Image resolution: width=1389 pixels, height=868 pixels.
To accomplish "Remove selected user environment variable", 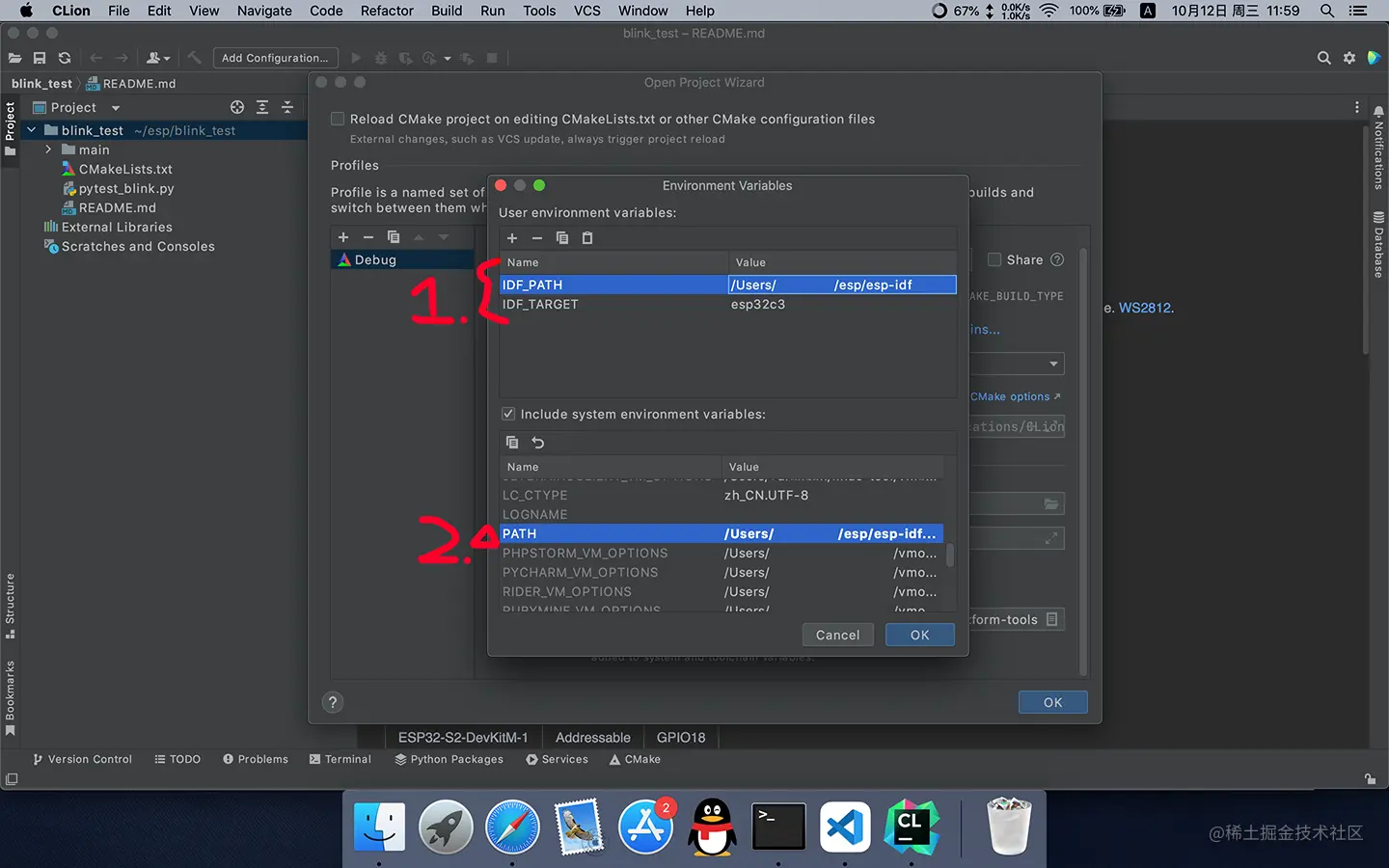I will 537,238.
